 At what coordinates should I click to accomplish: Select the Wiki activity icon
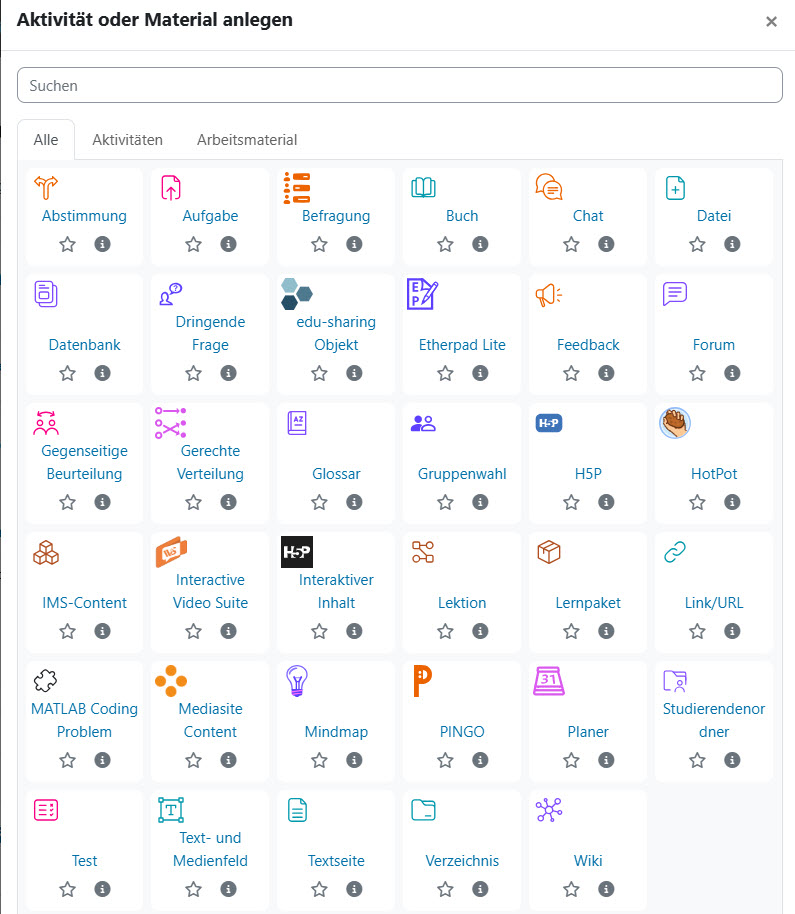coord(548,810)
